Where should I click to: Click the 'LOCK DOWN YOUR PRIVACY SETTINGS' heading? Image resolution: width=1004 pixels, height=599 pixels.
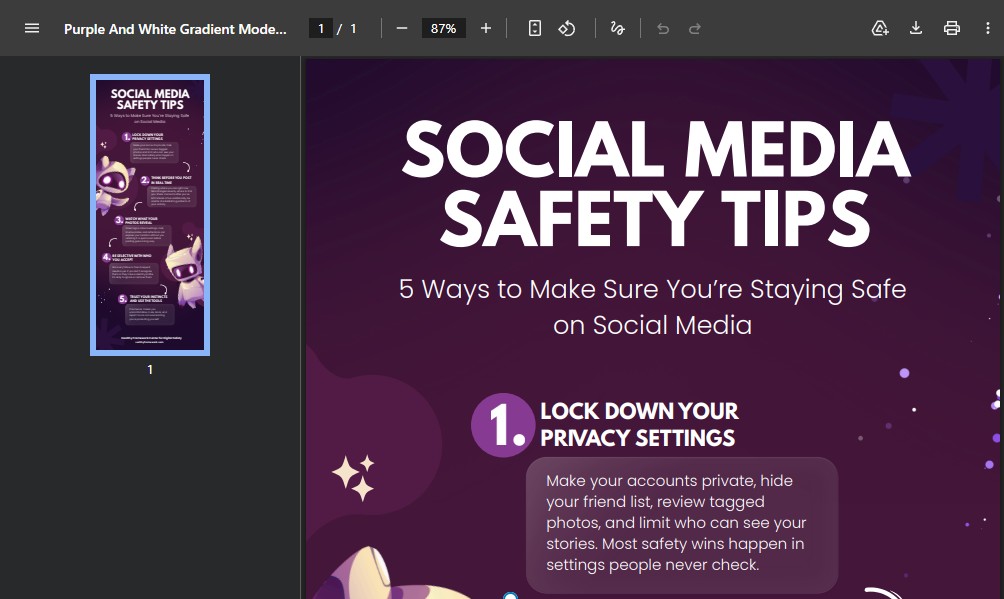[x=639, y=424]
